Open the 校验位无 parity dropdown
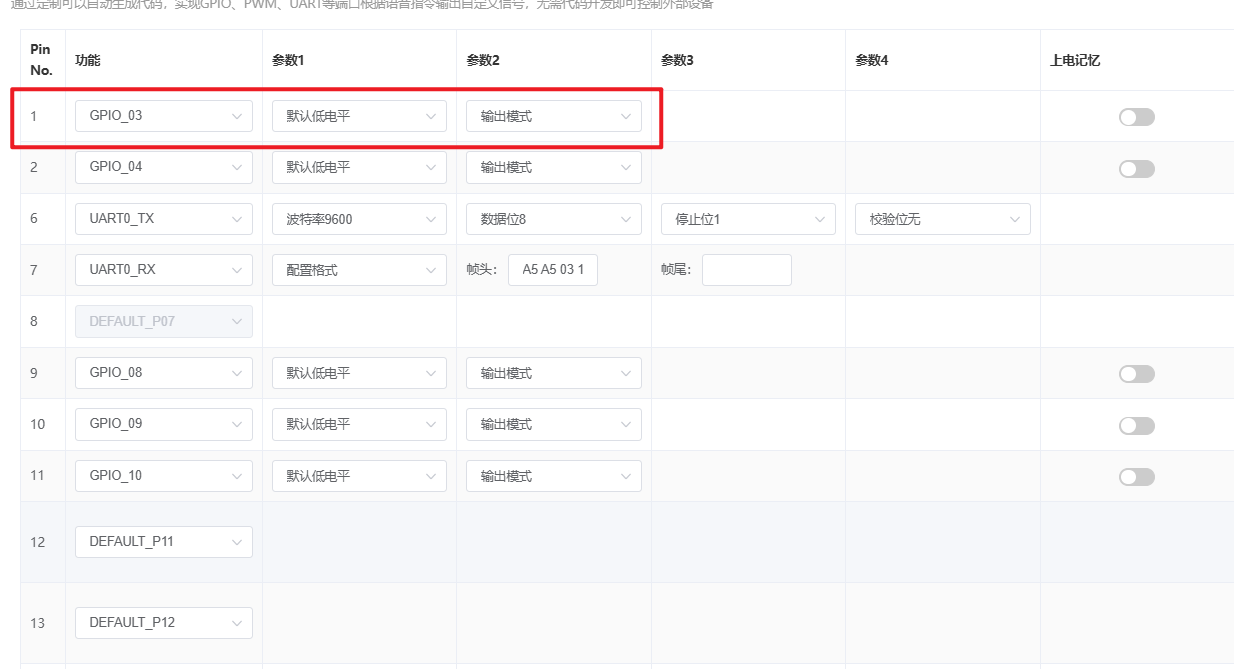This screenshot has width=1234, height=669. coord(942,218)
